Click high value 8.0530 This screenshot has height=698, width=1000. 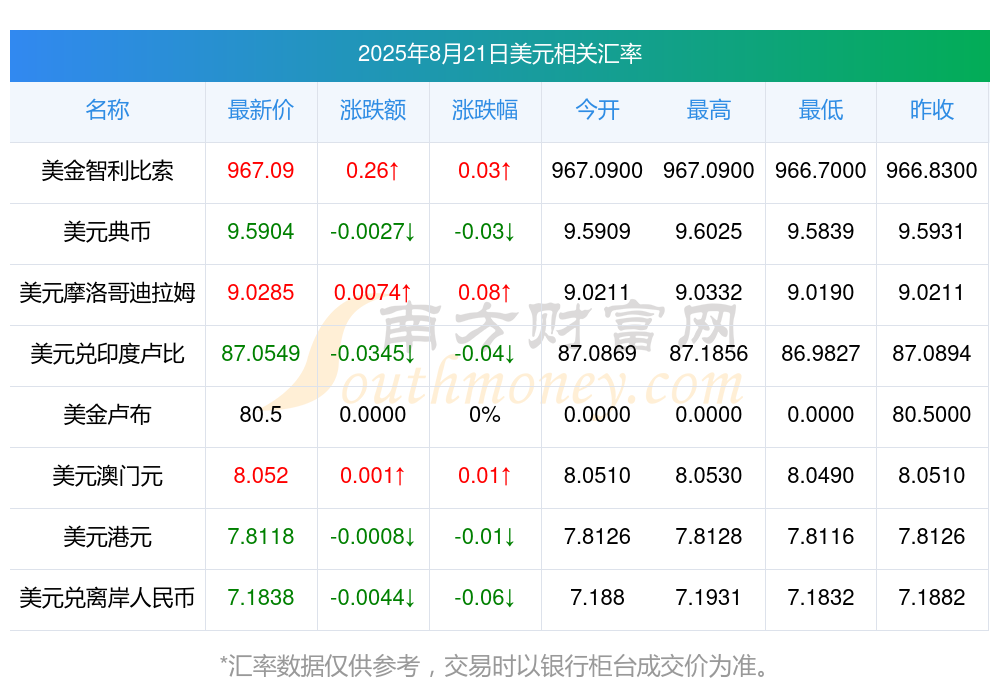pos(709,476)
